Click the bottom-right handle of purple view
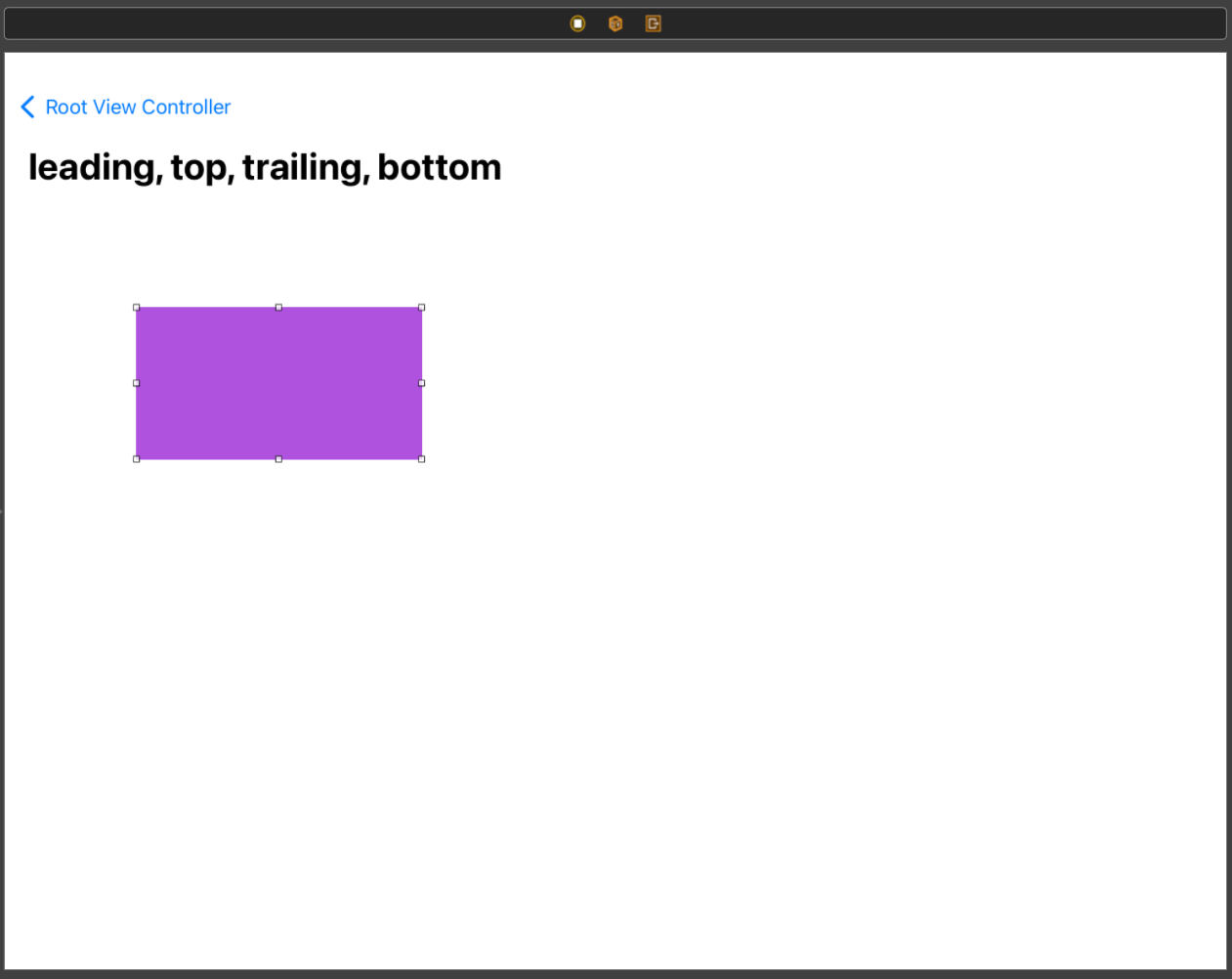 [422, 459]
